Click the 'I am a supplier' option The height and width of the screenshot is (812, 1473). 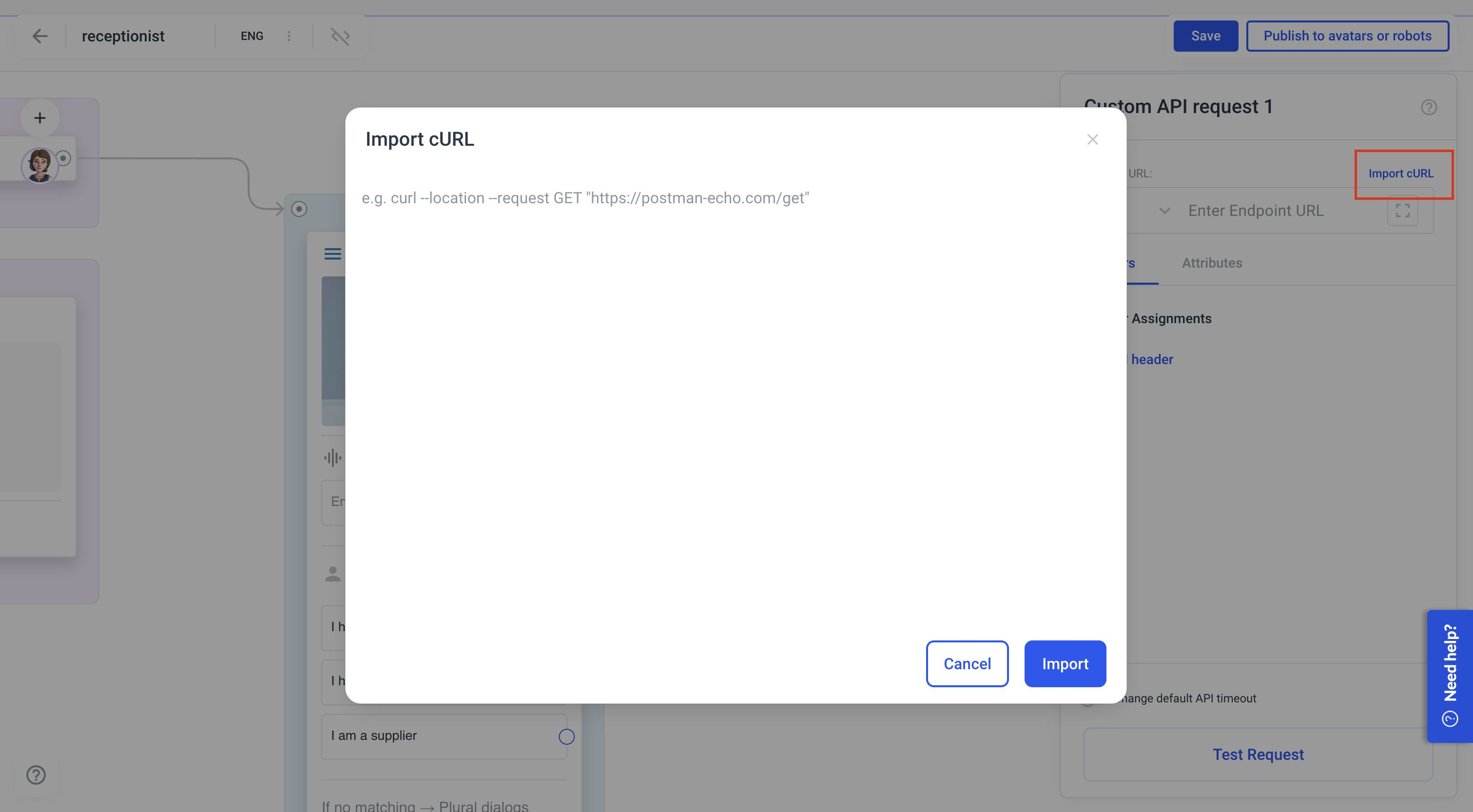coord(444,736)
